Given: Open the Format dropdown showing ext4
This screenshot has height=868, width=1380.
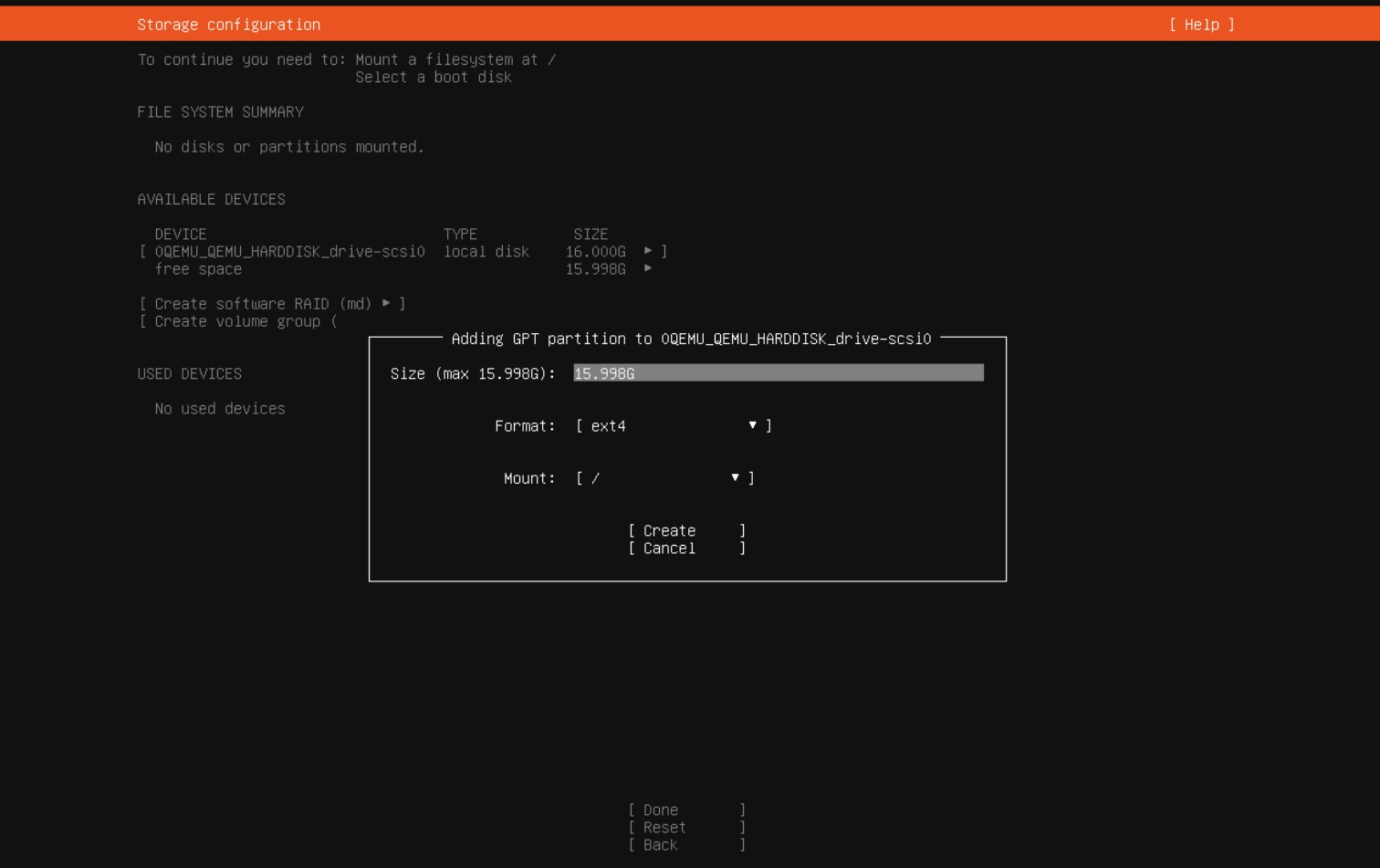Looking at the screenshot, I should click(673, 426).
